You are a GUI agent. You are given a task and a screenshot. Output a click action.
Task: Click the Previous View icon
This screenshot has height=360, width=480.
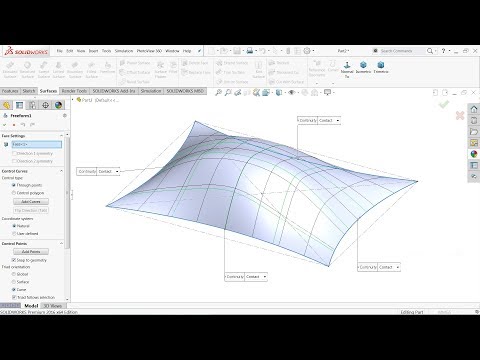click(237, 93)
